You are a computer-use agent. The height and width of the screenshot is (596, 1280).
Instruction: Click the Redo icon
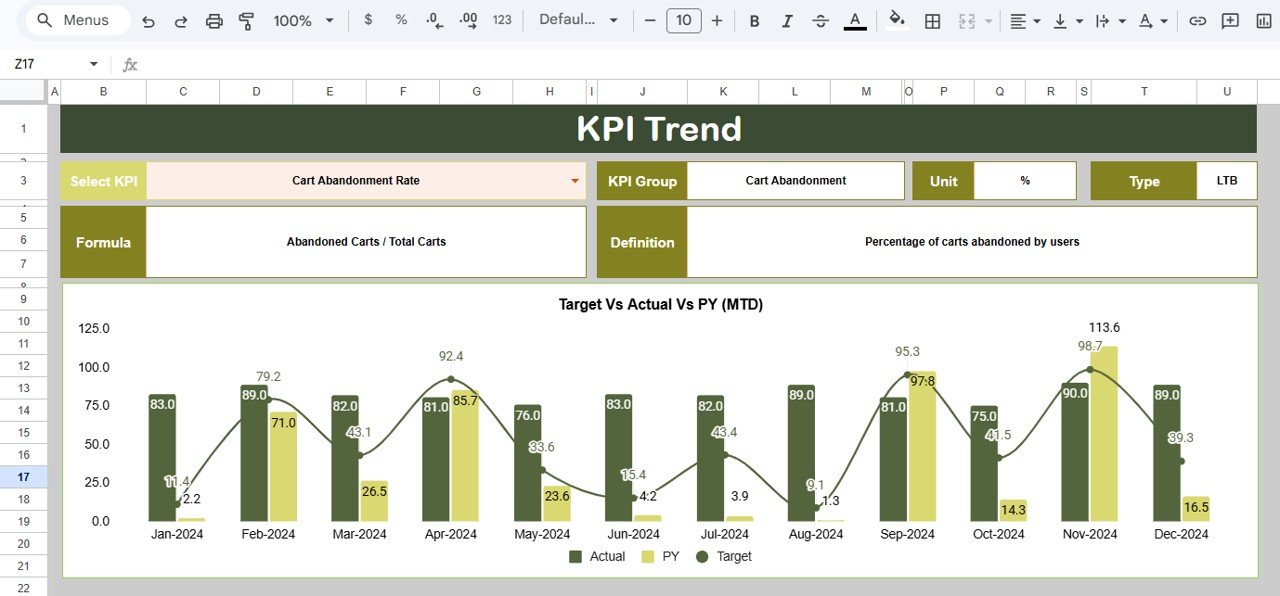[181, 20]
